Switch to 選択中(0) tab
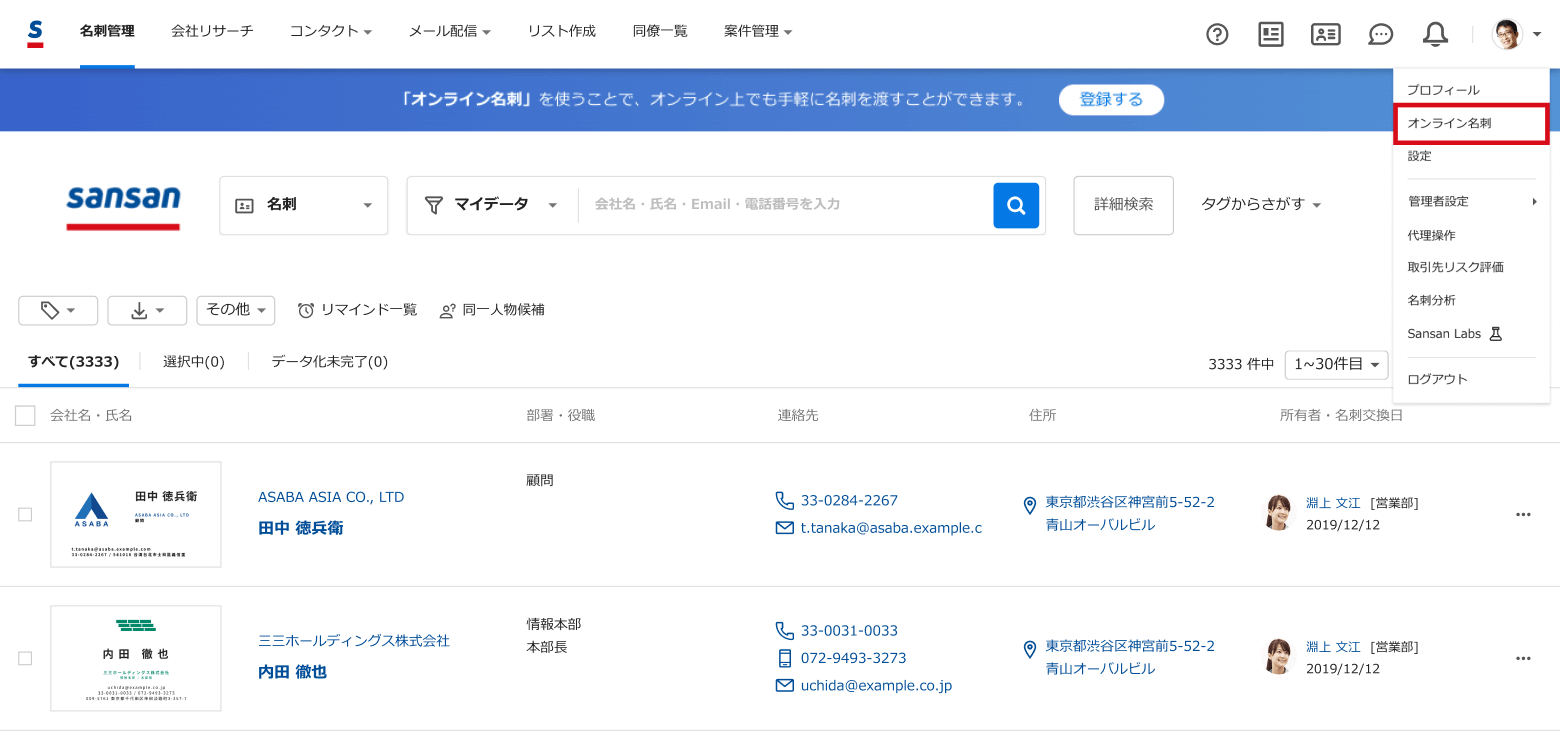 (194, 362)
